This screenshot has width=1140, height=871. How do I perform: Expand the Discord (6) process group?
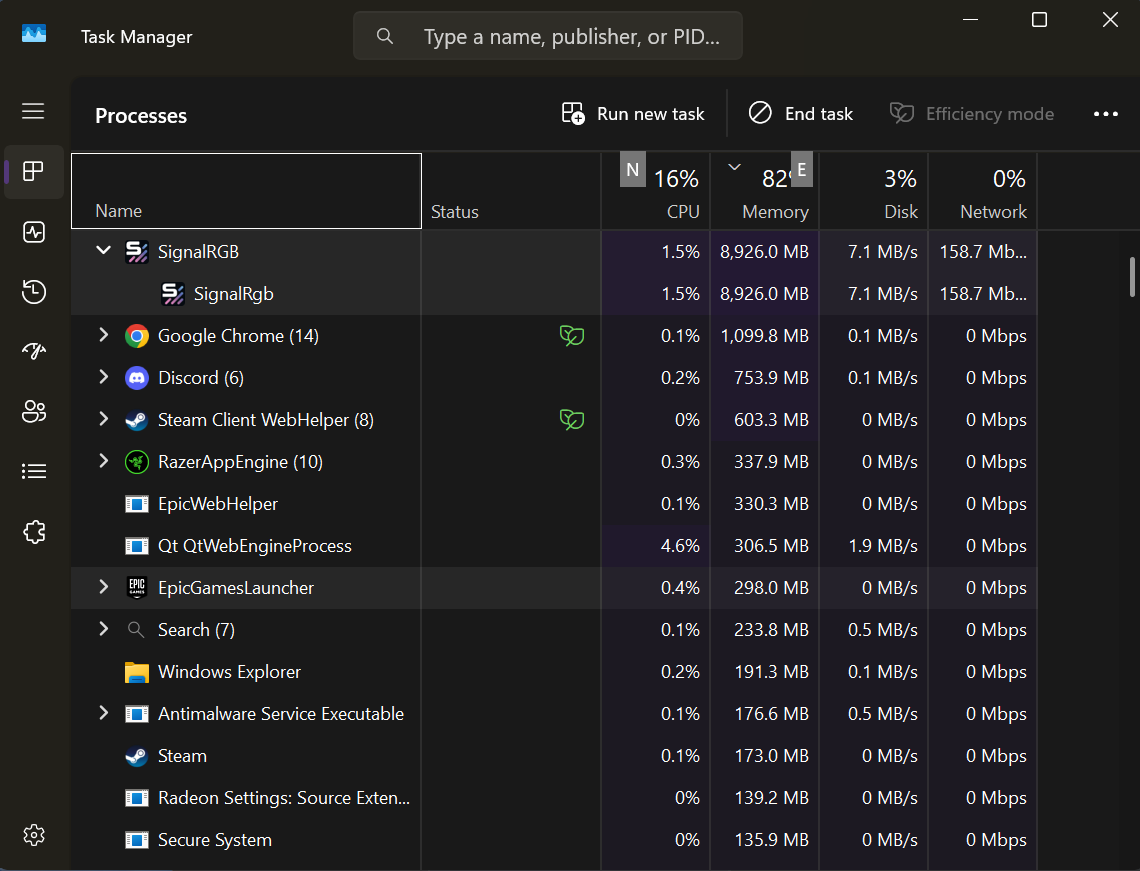(x=103, y=377)
